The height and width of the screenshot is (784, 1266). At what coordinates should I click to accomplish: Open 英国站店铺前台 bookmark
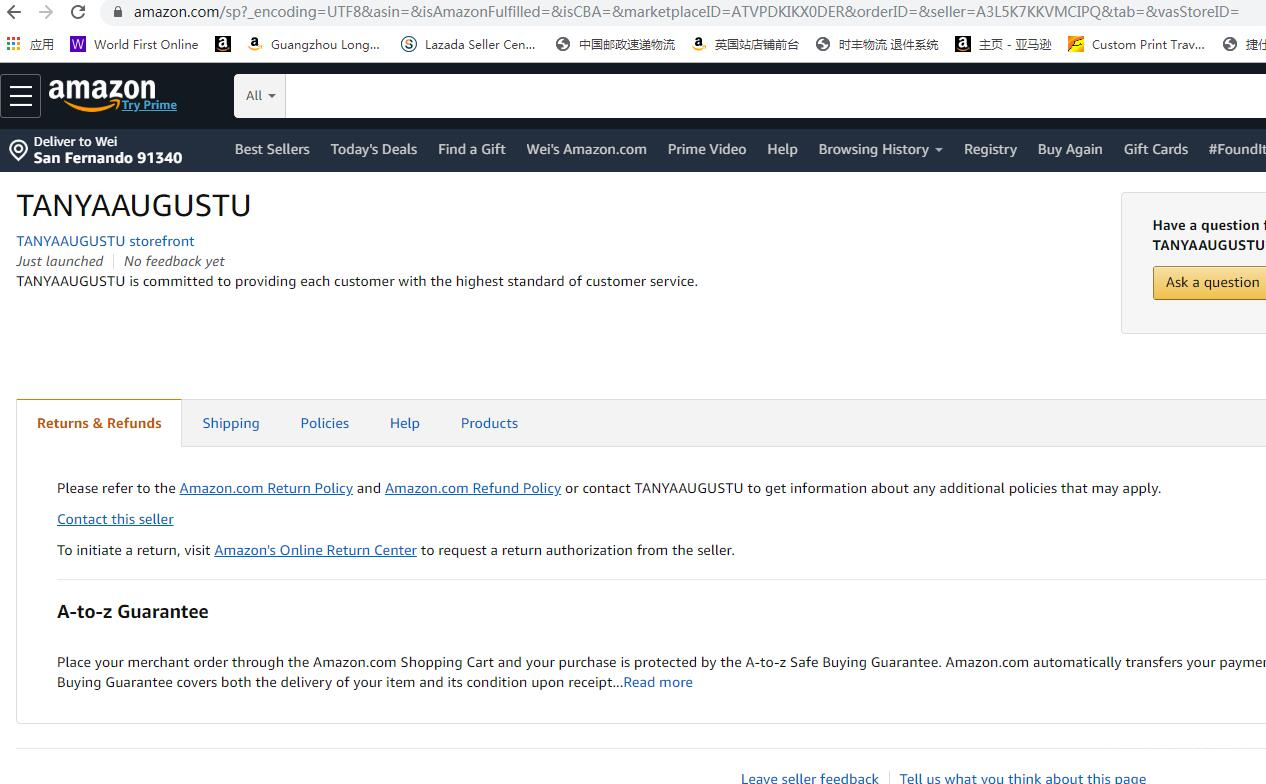(745, 44)
